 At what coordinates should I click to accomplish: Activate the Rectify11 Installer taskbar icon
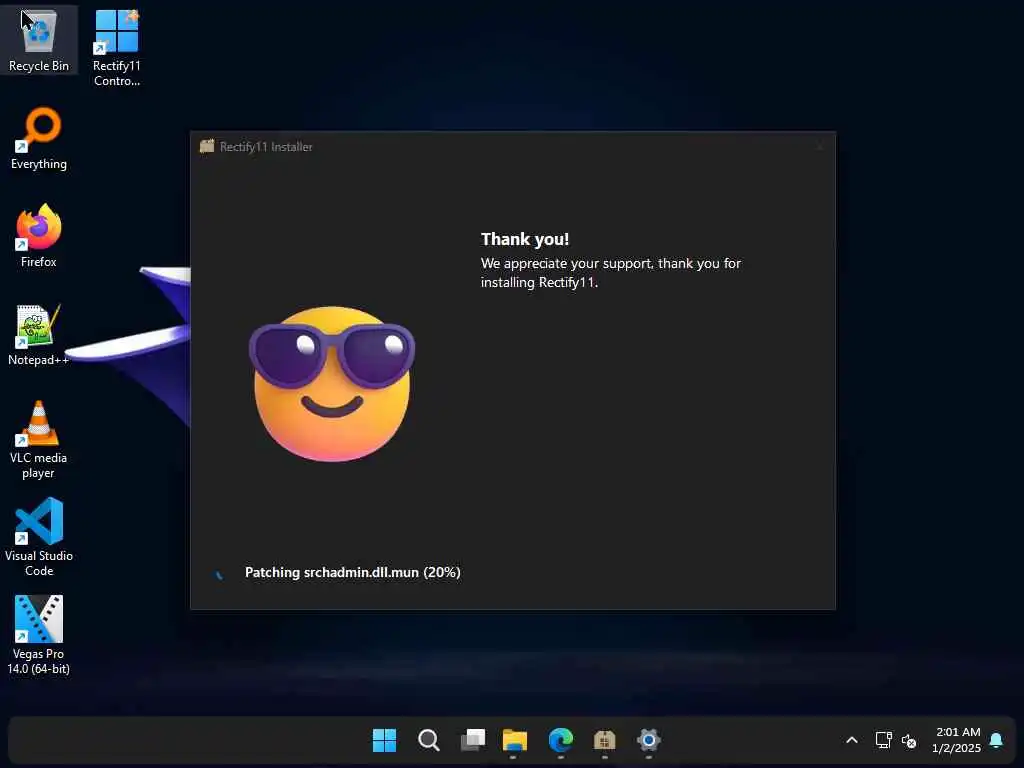pos(605,741)
